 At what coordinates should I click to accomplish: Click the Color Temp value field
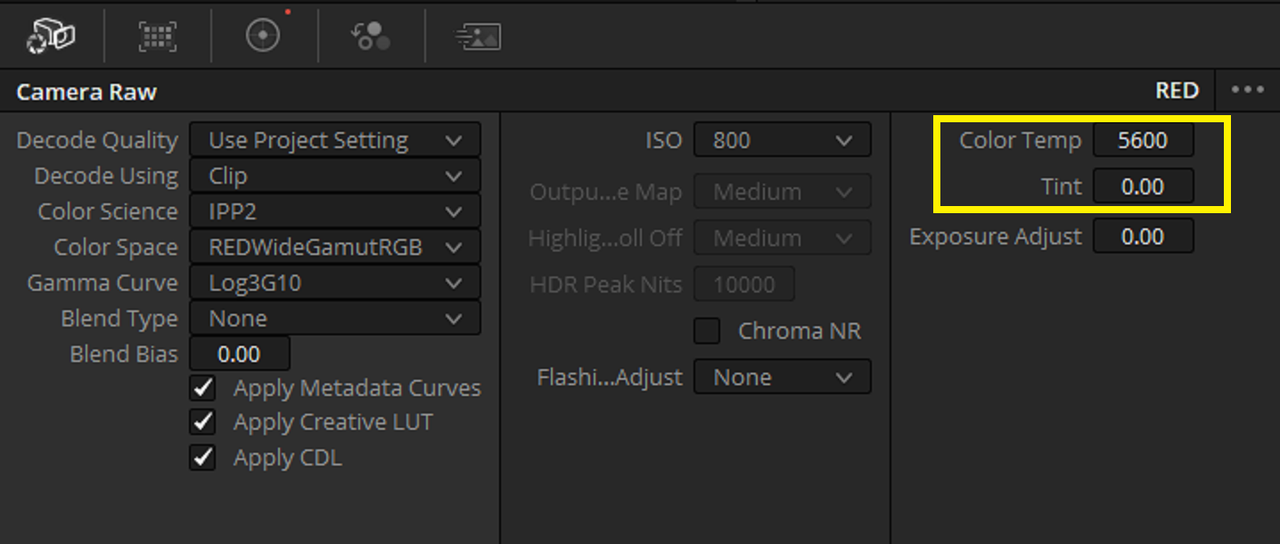tap(1143, 140)
